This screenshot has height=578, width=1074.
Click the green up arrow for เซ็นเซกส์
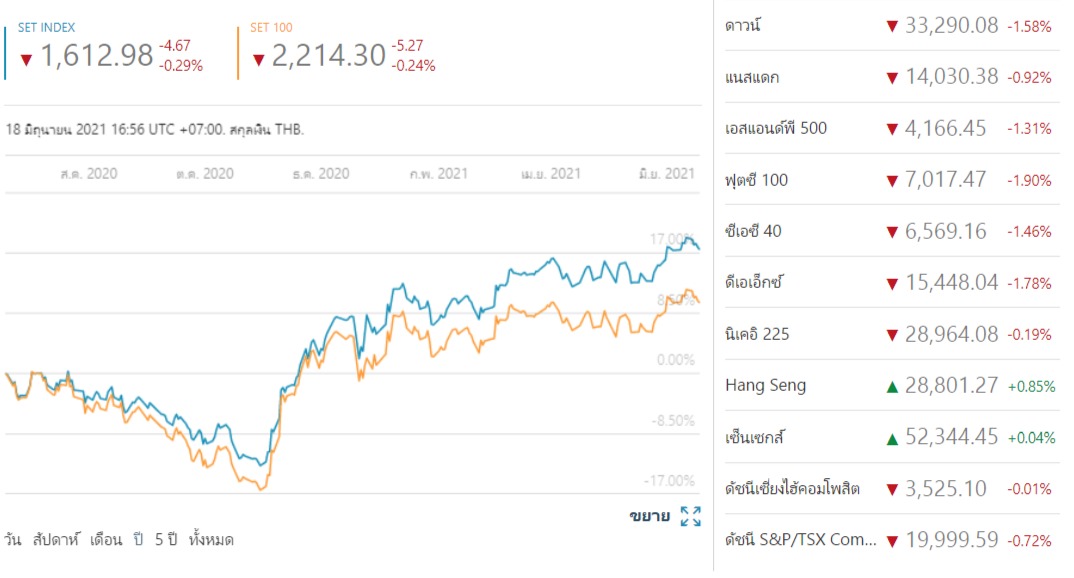(x=892, y=437)
